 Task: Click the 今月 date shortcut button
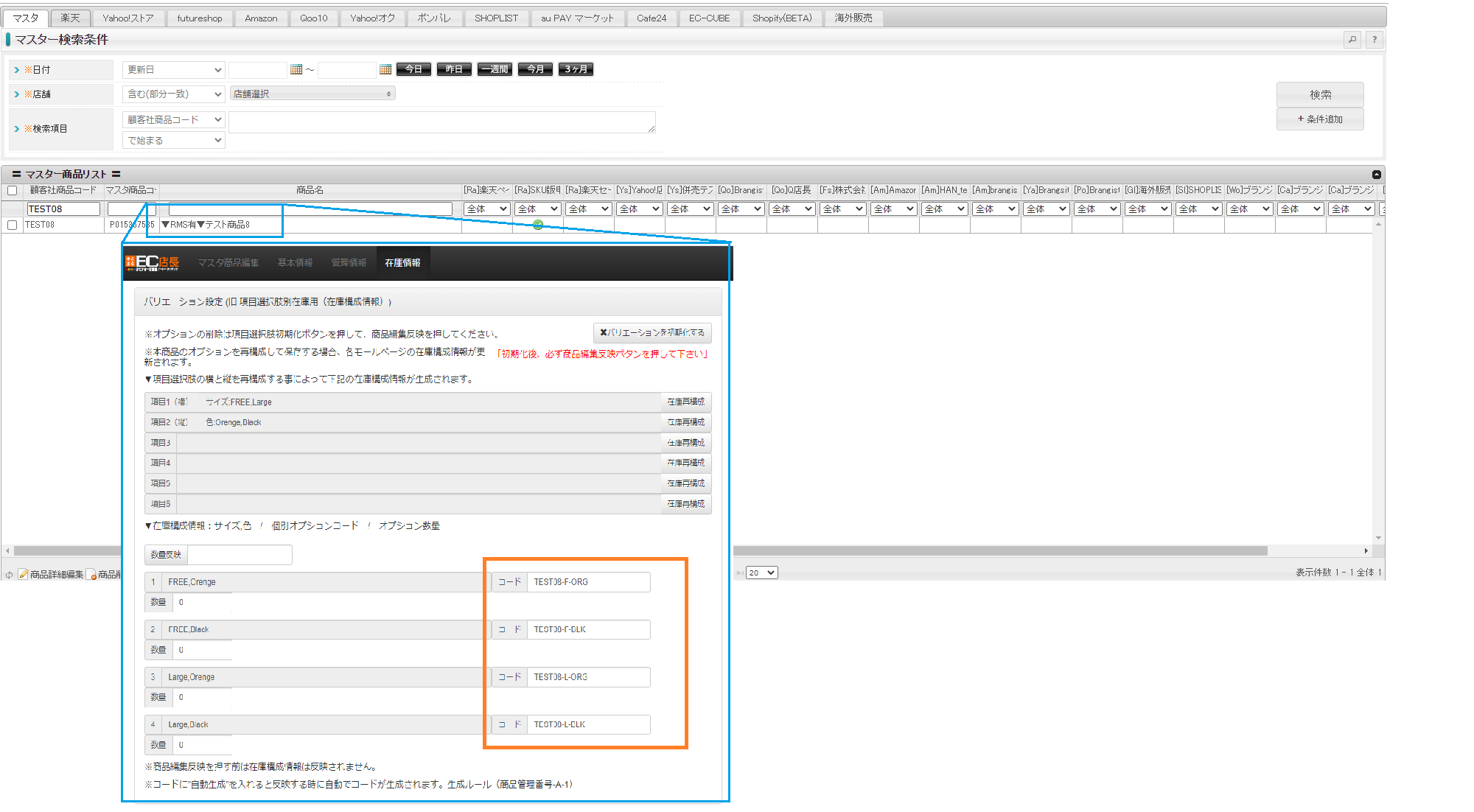[x=535, y=69]
